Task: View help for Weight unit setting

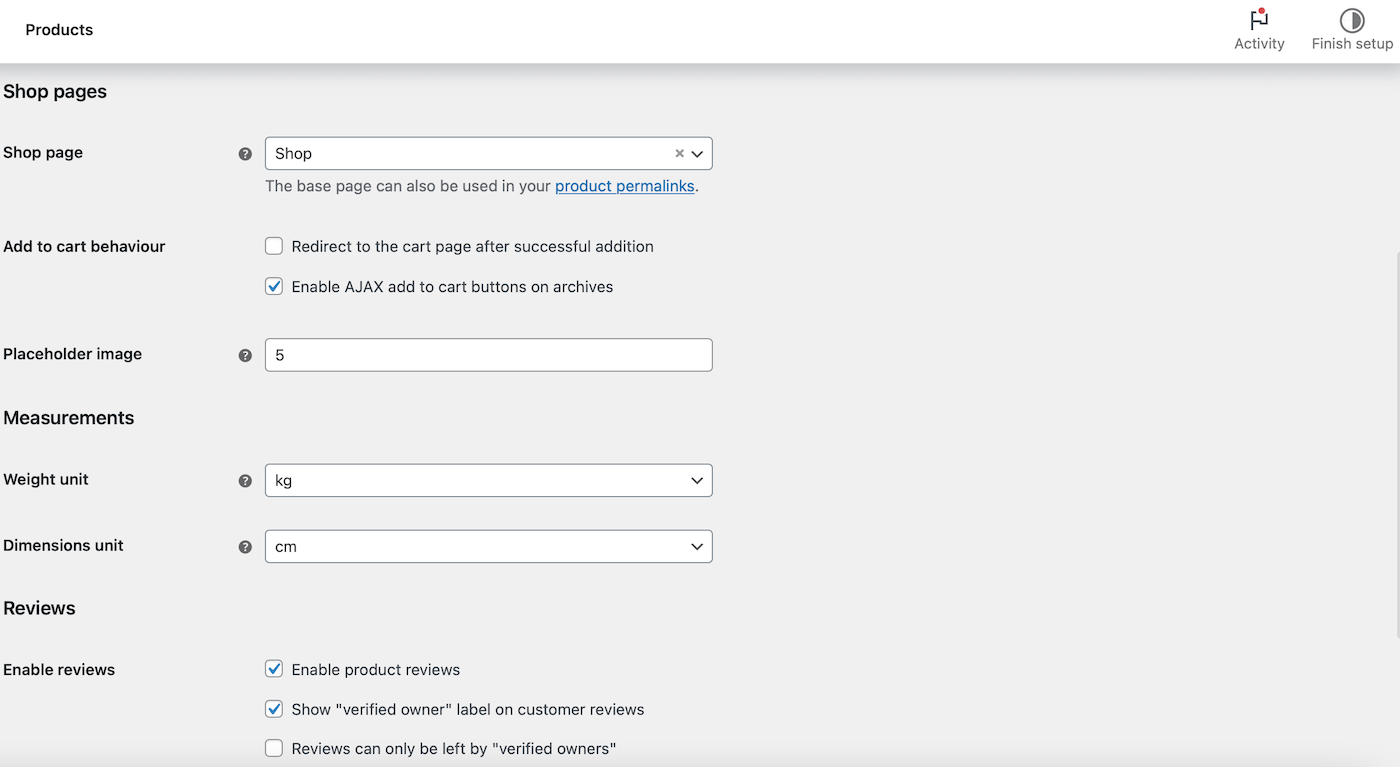Action: click(x=245, y=481)
